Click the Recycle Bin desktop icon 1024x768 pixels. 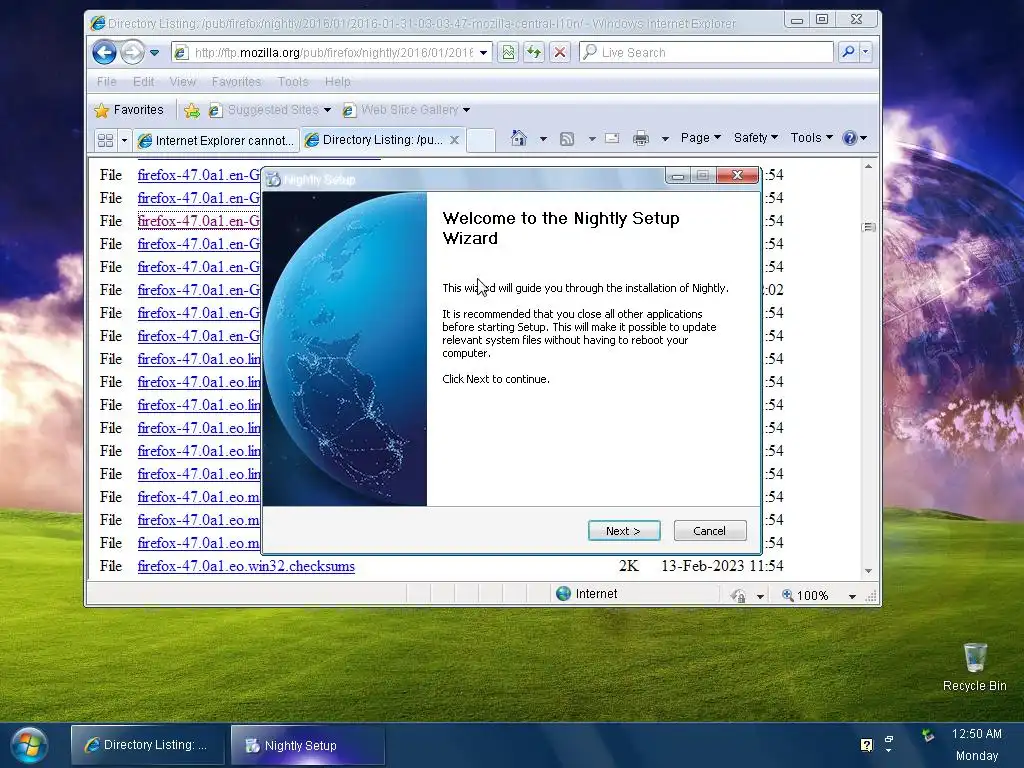[974, 667]
